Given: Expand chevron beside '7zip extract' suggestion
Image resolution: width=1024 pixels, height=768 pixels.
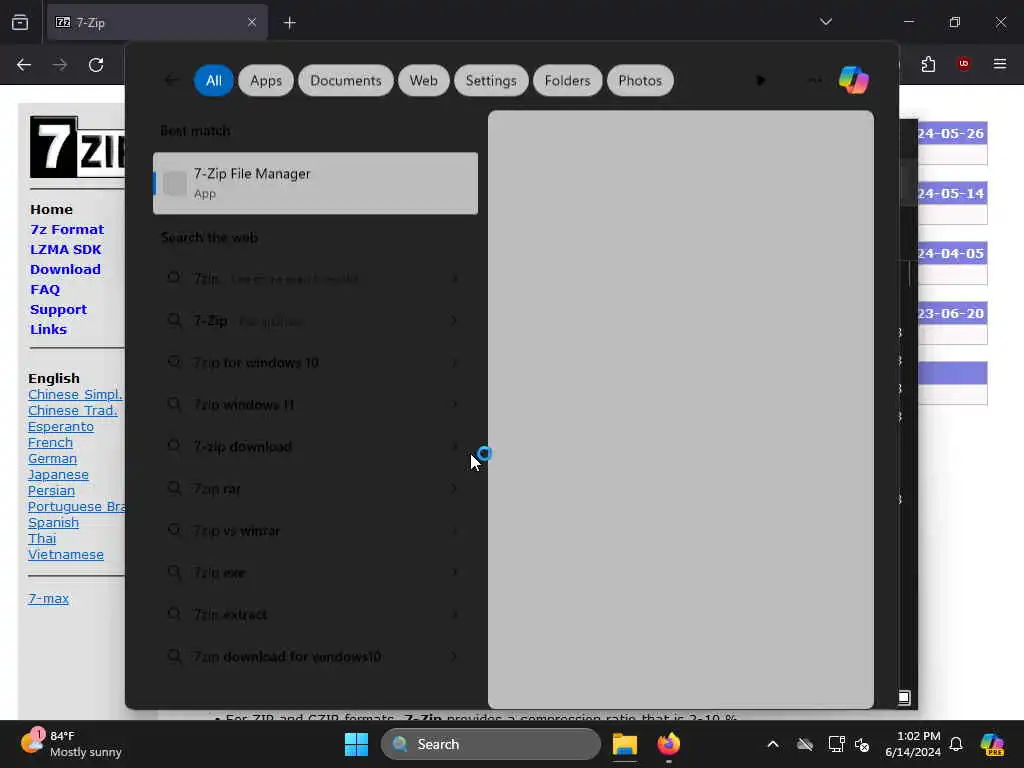Looking at the screenshot, I should click(x=455, y=614).
